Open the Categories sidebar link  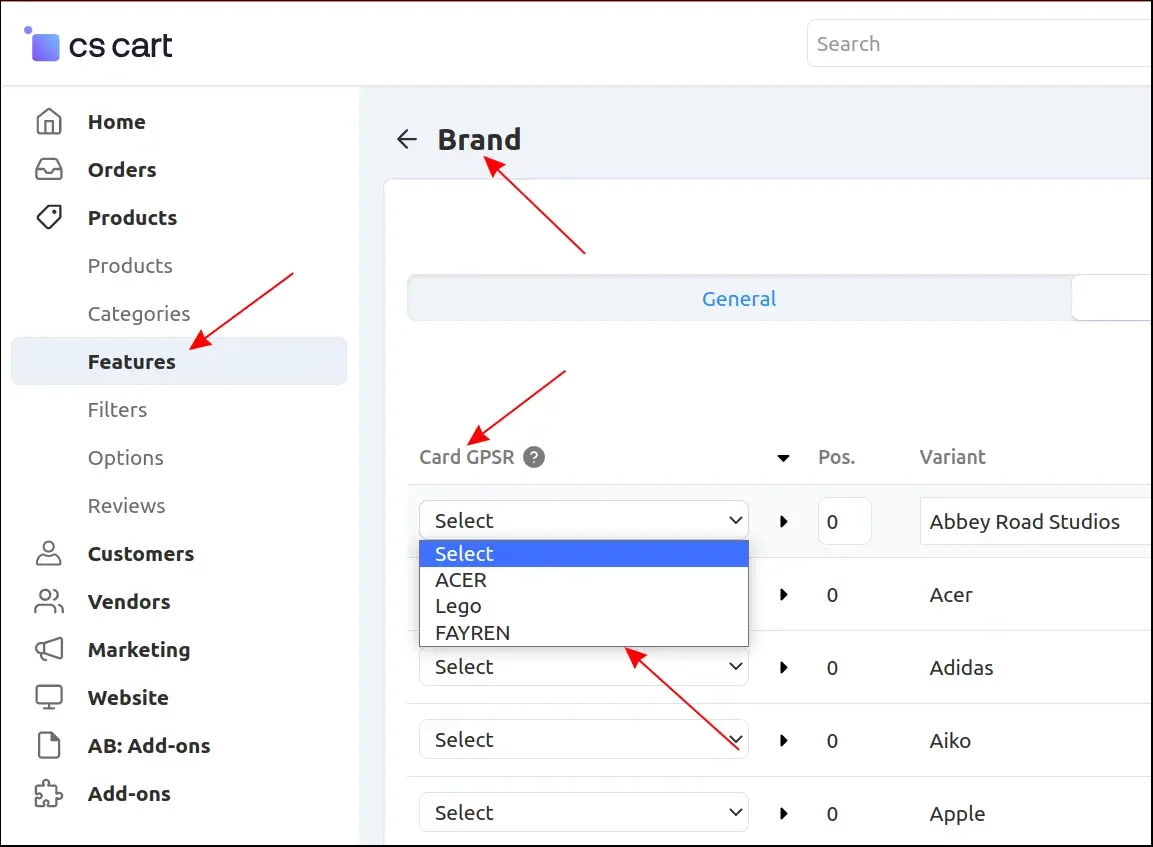(x=138, y=314)
